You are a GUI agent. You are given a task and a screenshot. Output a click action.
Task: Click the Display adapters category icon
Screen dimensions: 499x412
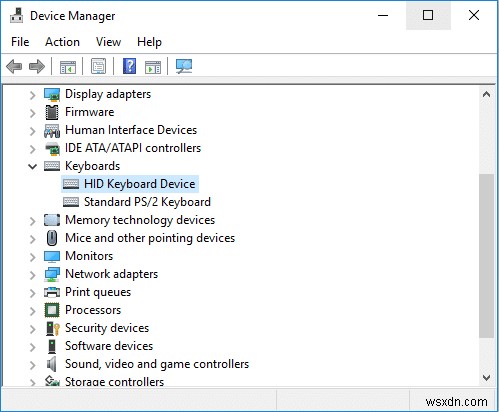click(52, 94)
